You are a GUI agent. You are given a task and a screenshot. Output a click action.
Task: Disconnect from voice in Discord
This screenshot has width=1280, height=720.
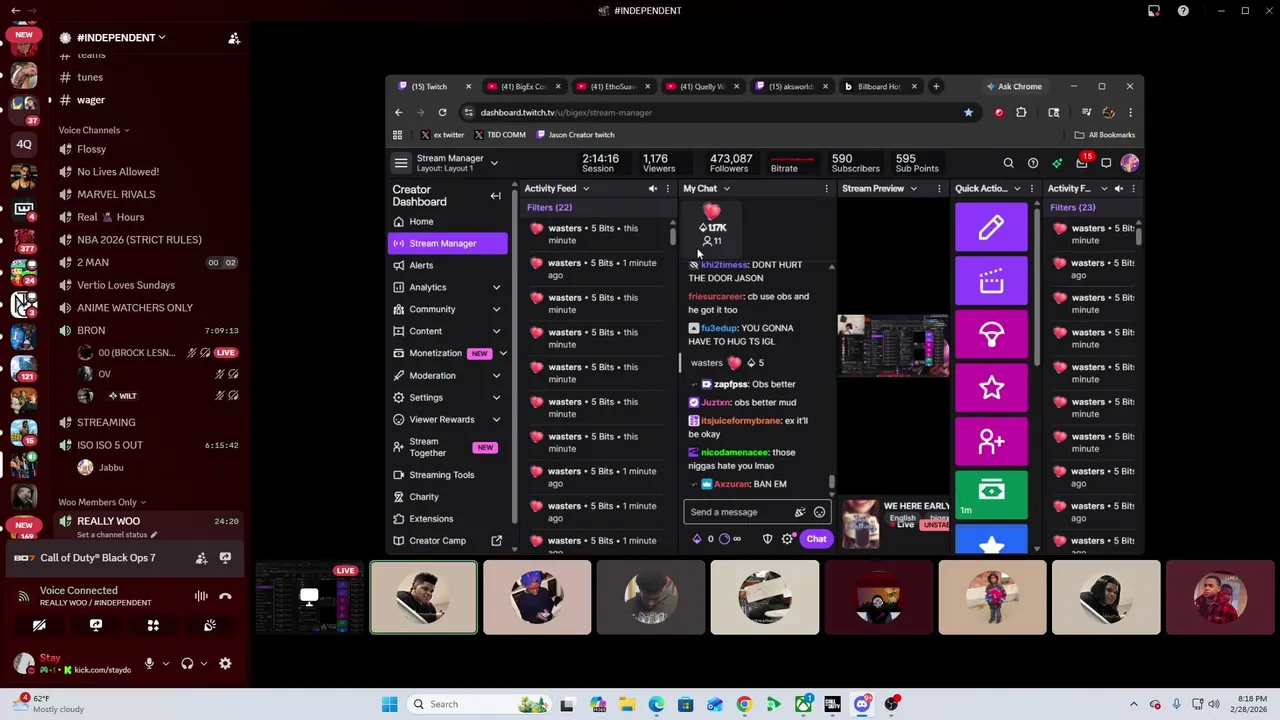point(225,596)
